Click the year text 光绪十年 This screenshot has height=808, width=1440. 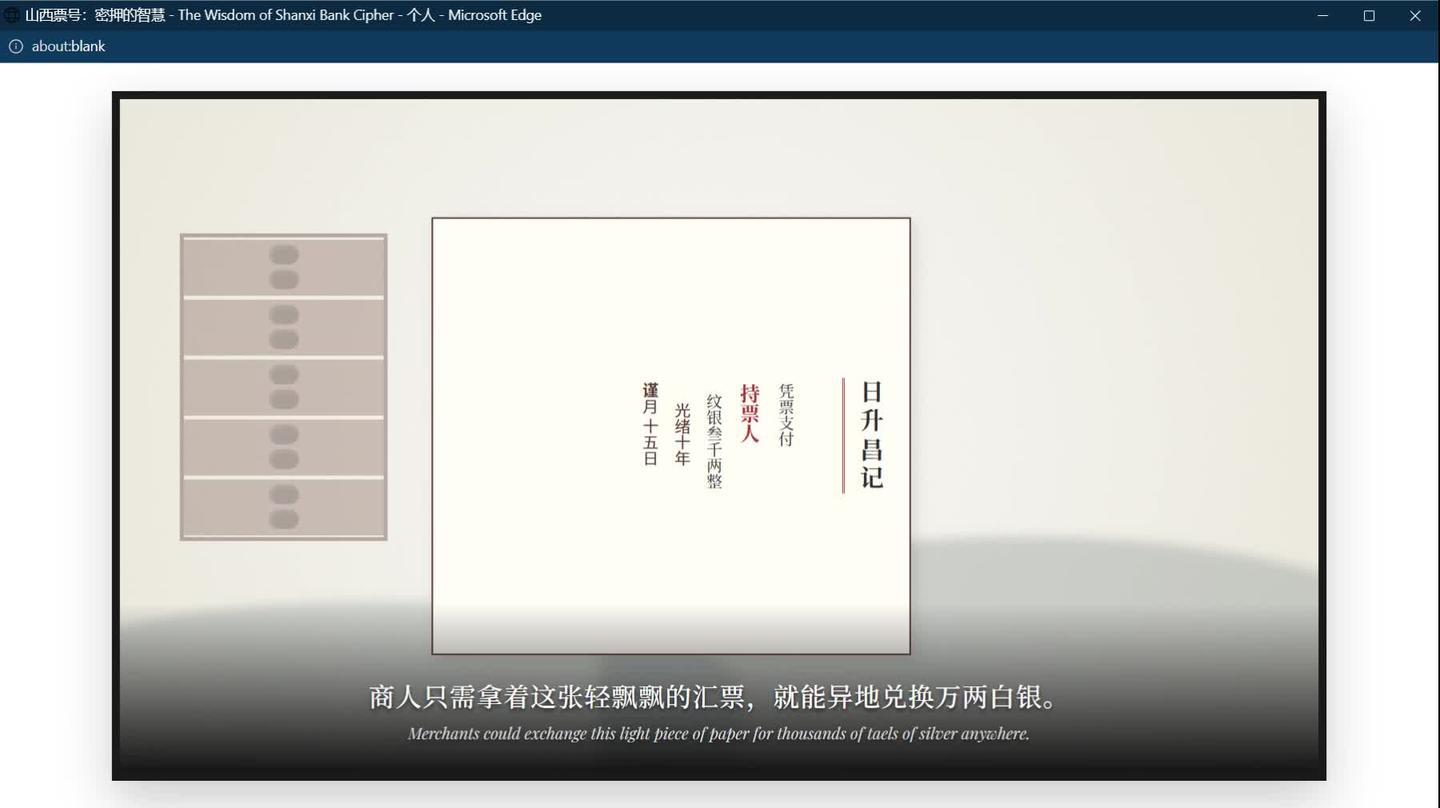[682, 434]
